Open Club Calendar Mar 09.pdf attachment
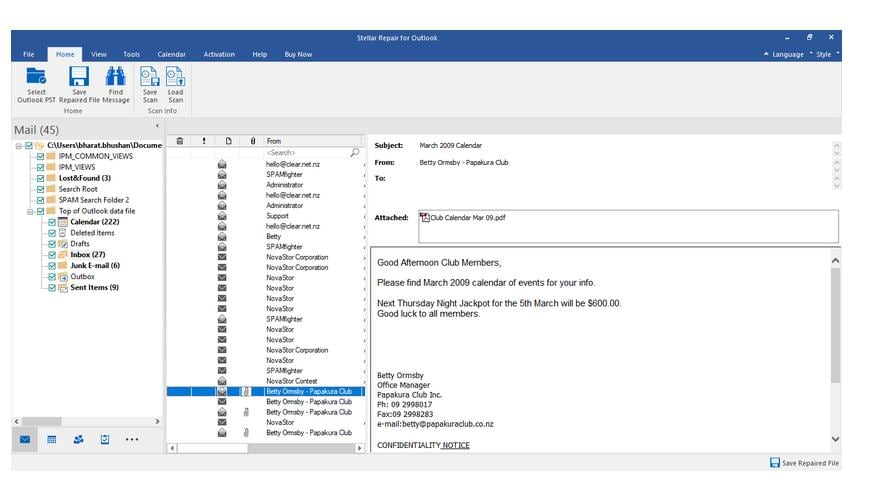The image size is (875, 487). [x=463, y=218]
